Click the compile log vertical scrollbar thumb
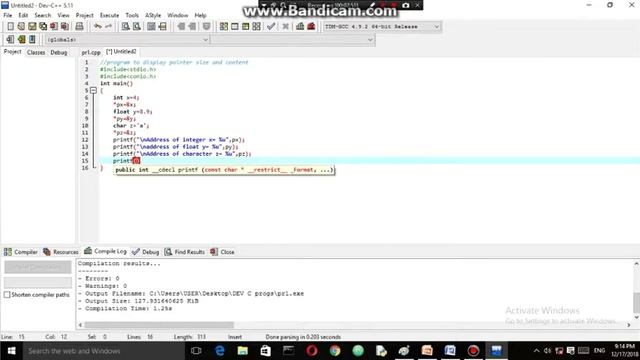The image size is (640, 360). click(636, 302)
